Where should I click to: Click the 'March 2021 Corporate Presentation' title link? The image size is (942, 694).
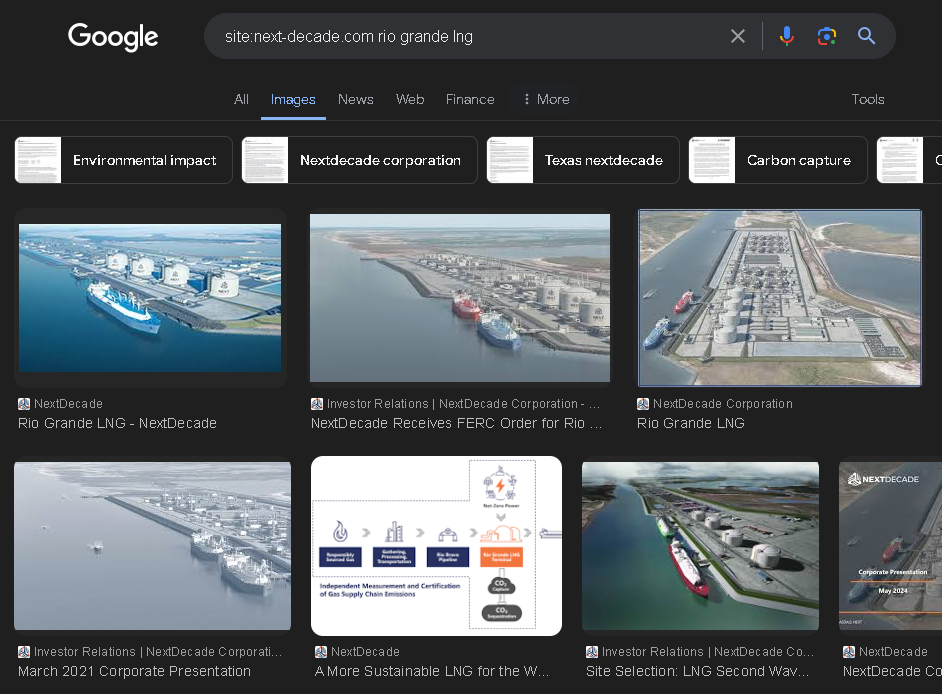(134, 671)
